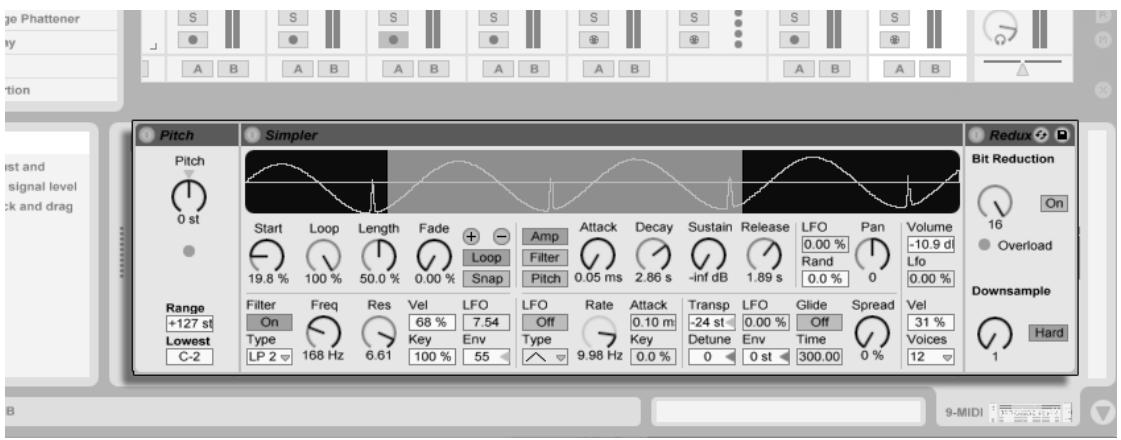Click the master headphone cue volume knob

tap(1001, 28)
